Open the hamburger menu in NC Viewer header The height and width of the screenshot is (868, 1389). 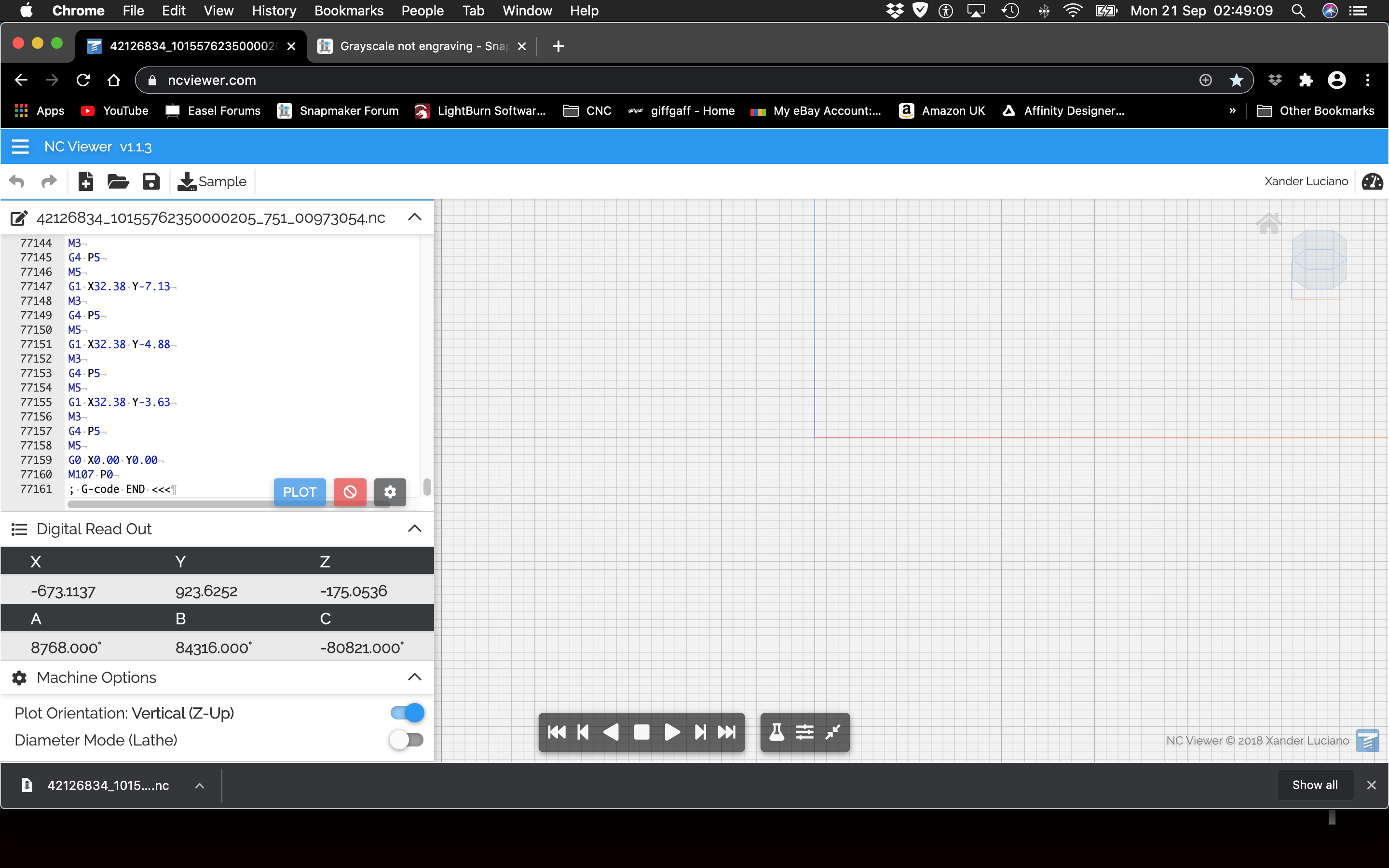(20, 147)
